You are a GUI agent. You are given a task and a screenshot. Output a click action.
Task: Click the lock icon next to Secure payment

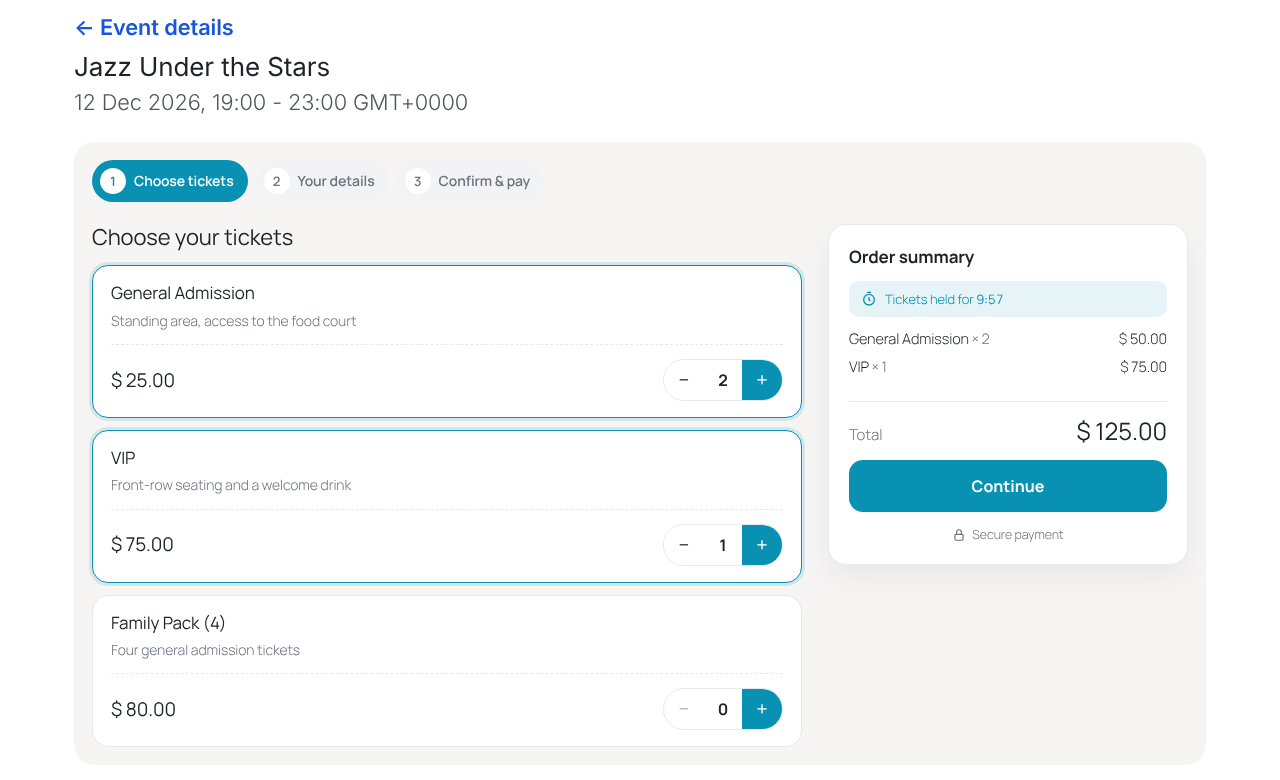point(959,535)
